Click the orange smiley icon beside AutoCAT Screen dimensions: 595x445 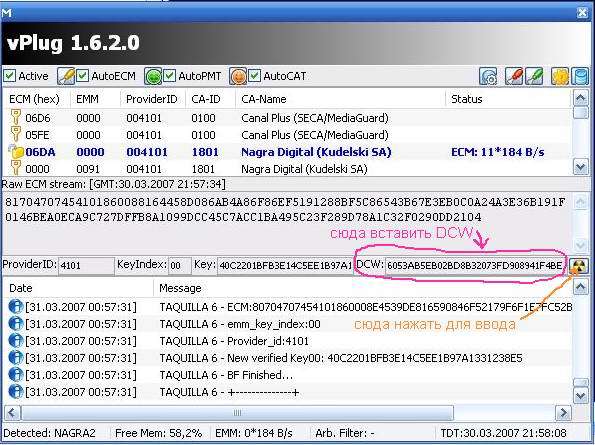tap(238, 76)
